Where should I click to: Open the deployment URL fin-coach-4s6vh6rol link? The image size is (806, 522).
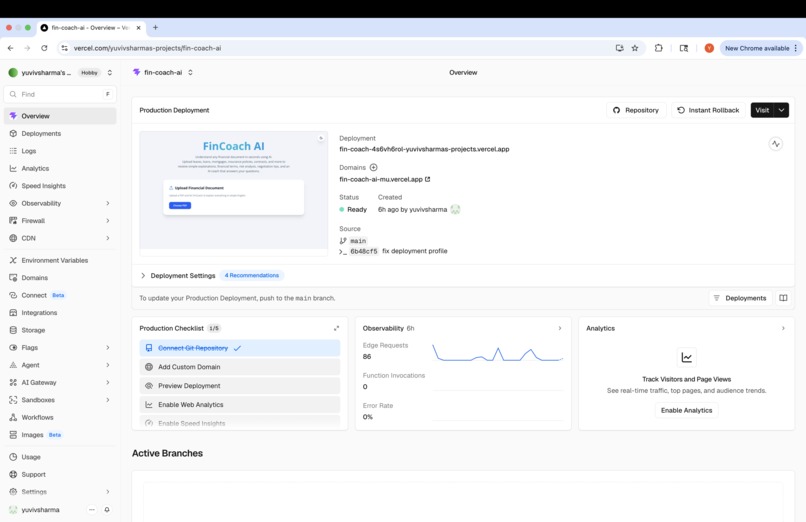[x=424, y=150]
